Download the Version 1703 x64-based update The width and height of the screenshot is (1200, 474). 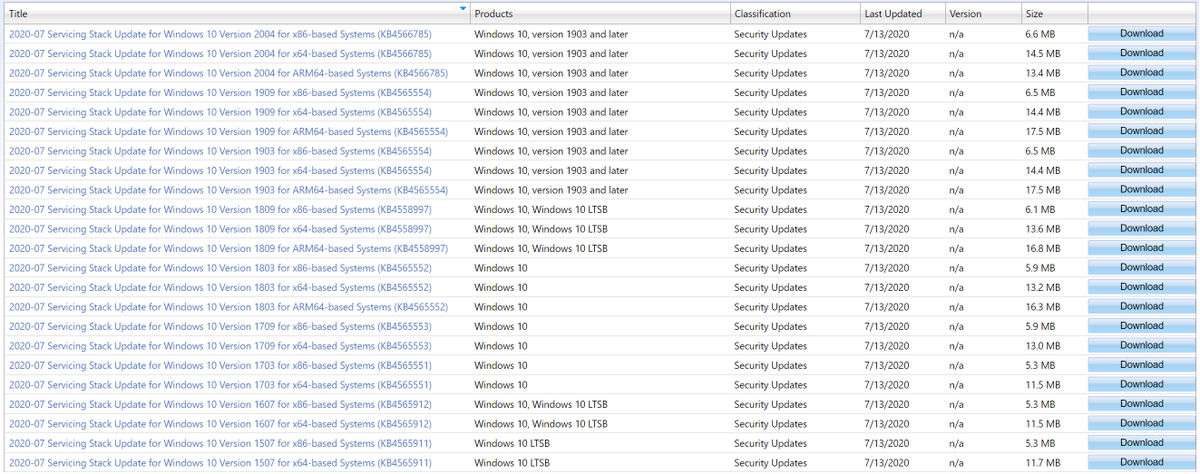coord(1141,384)
